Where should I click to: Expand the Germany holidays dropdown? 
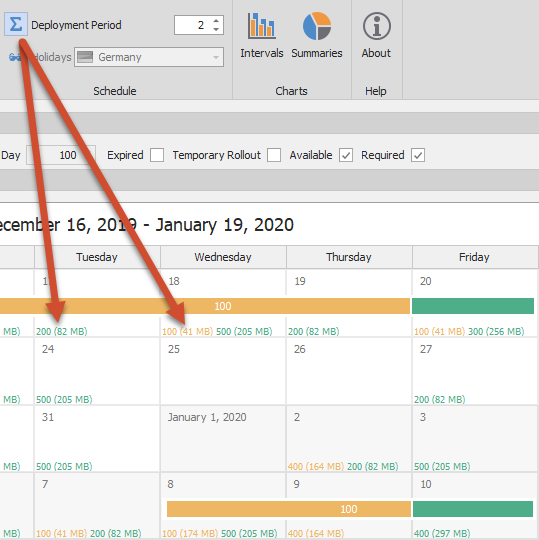coord(216,57)
